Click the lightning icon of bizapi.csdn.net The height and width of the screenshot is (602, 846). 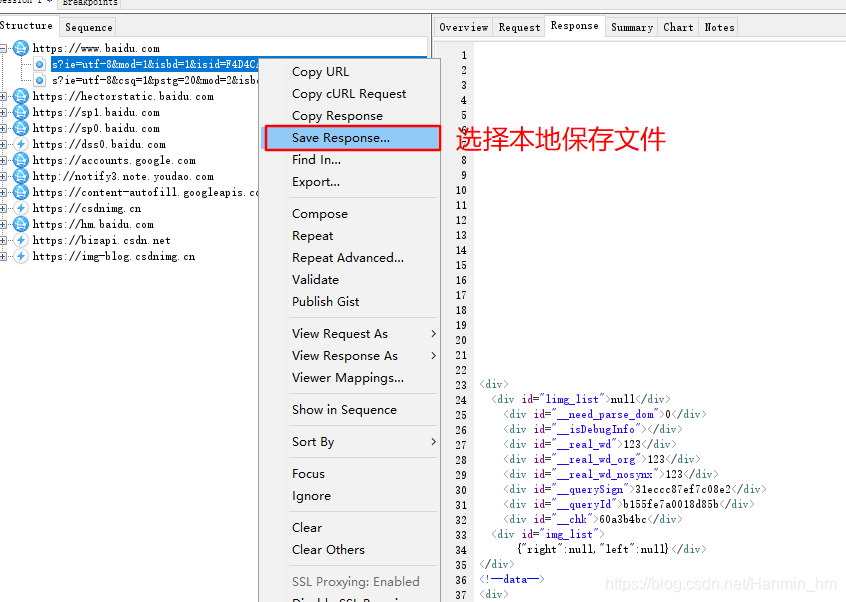coord(21,240)
